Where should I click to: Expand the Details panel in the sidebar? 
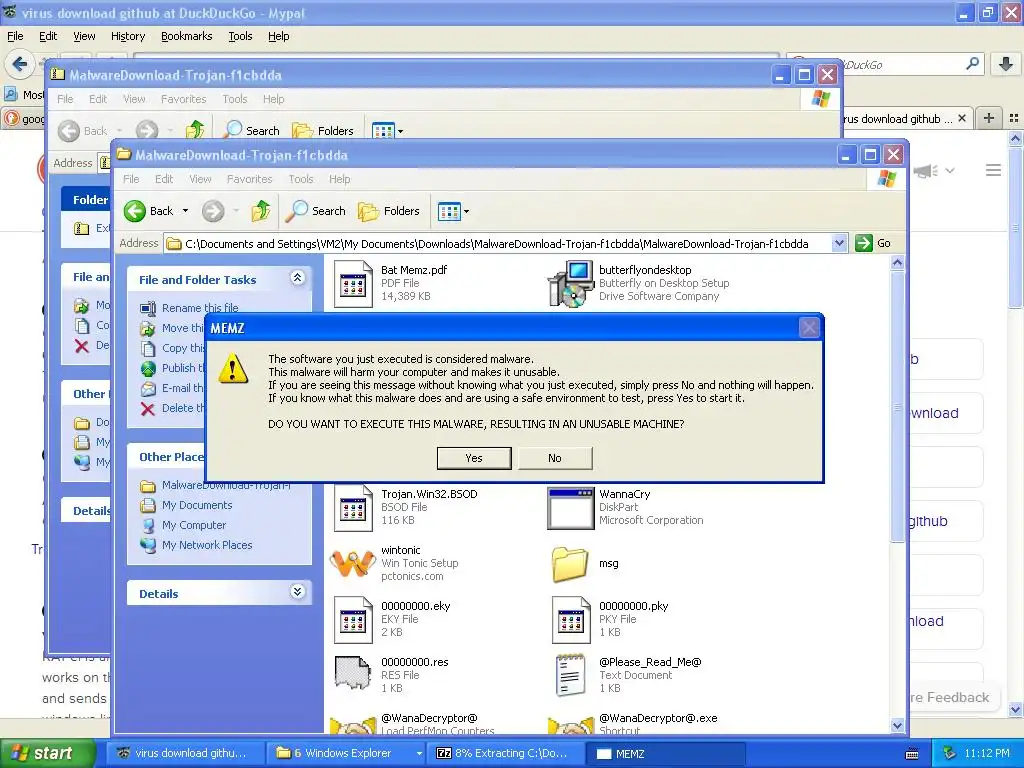point(297,592)
